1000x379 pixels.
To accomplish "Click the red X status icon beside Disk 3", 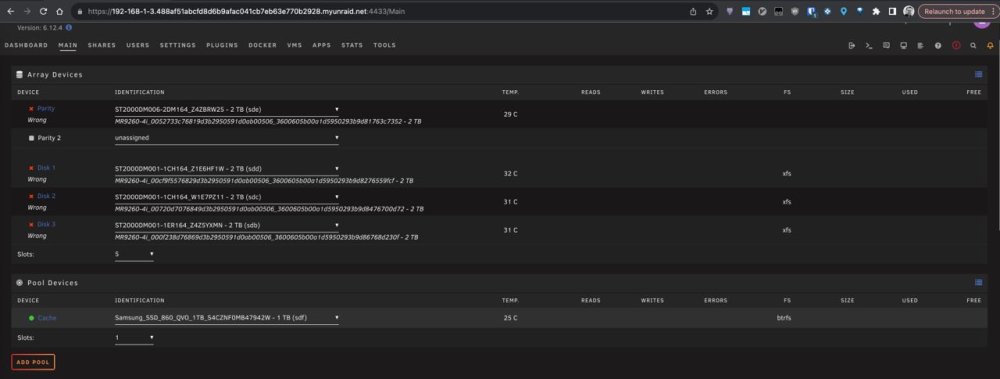I will [x=31, y=225].
